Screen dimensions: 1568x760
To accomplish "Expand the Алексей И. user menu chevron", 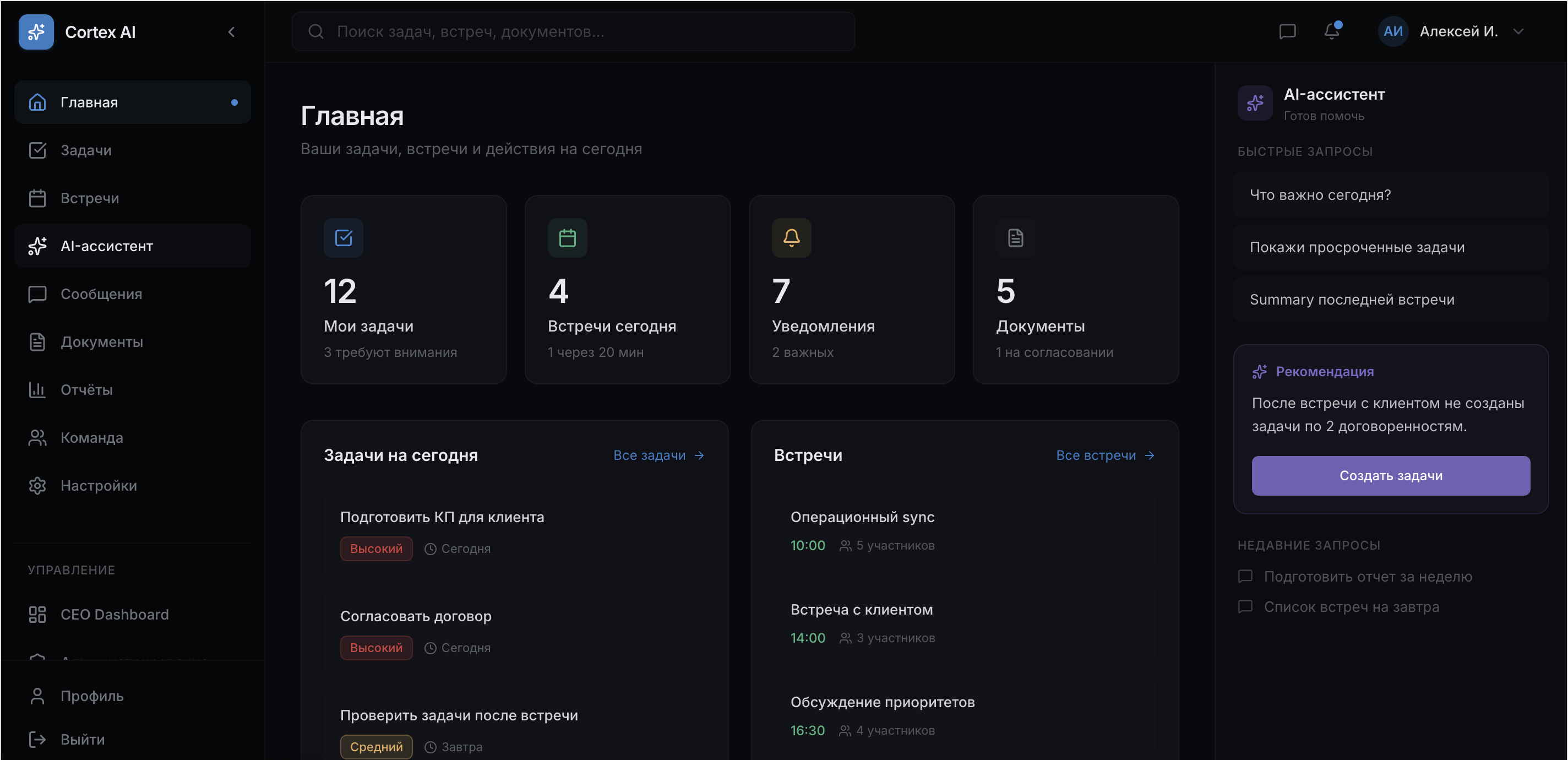I will (1518, 32).
